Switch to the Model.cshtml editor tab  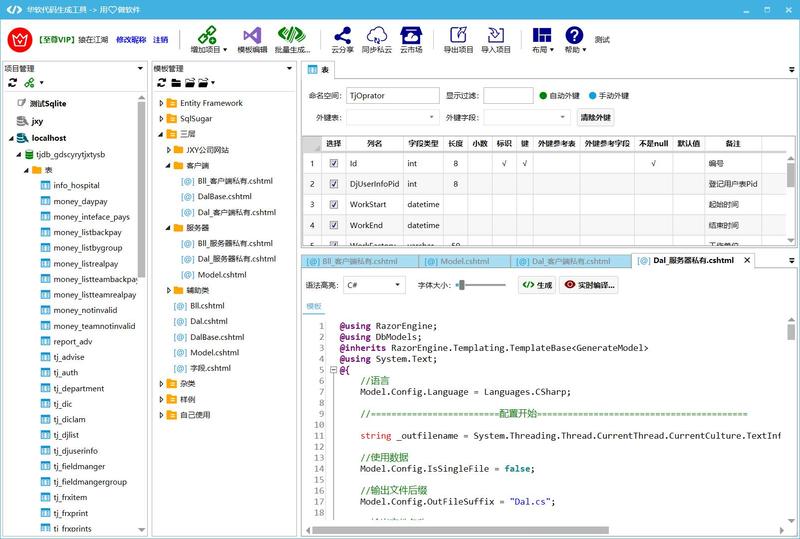464,261
